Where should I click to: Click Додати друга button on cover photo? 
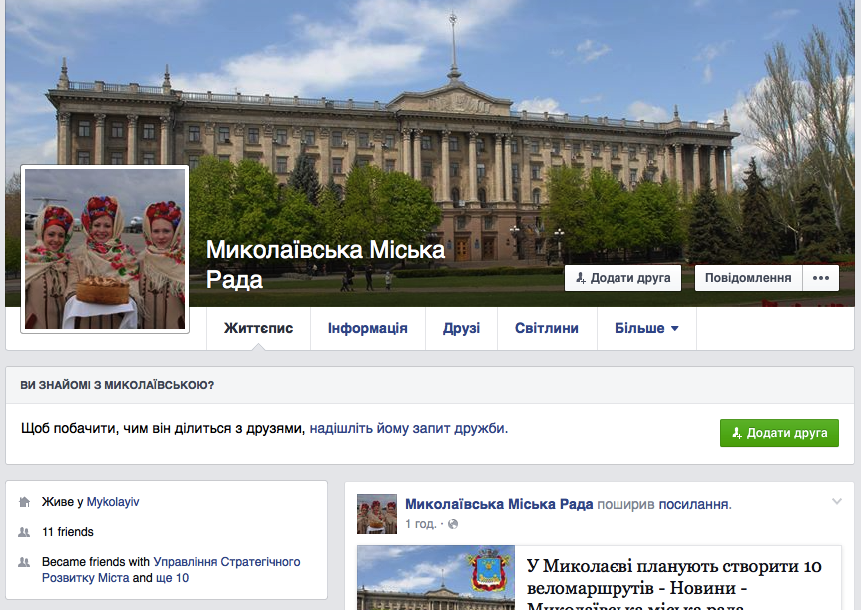(623, 278)
